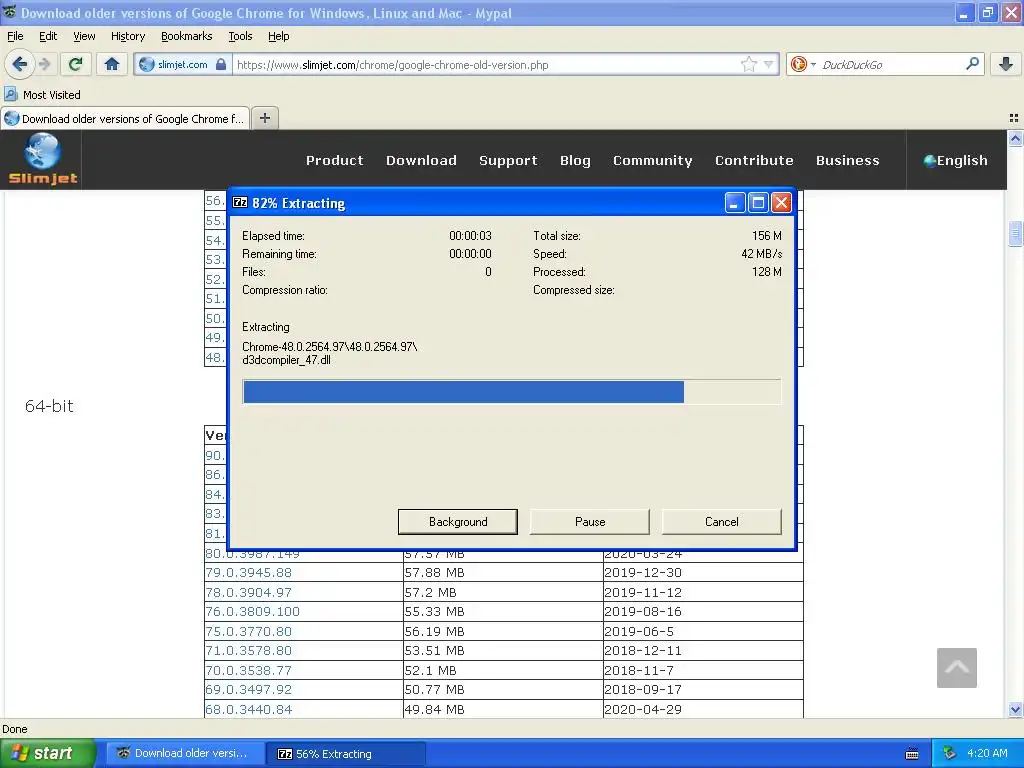
Task: Open the View menu
Action: click(x=84, y=36)
